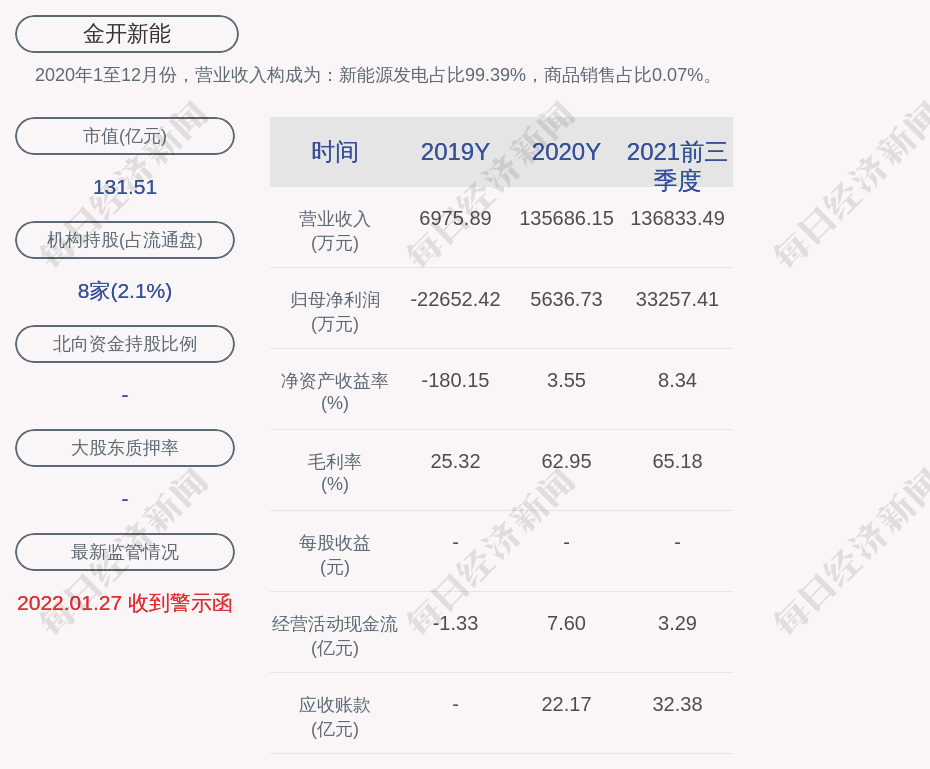The image size is (930, 769).
Task: Click the 2020年 revenue composition summary sentence
Action: (x=375, y=75)
